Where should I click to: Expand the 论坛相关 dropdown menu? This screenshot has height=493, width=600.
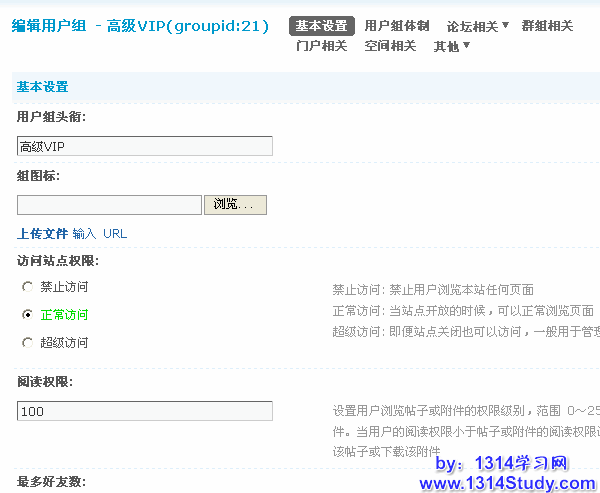[477, 26]
